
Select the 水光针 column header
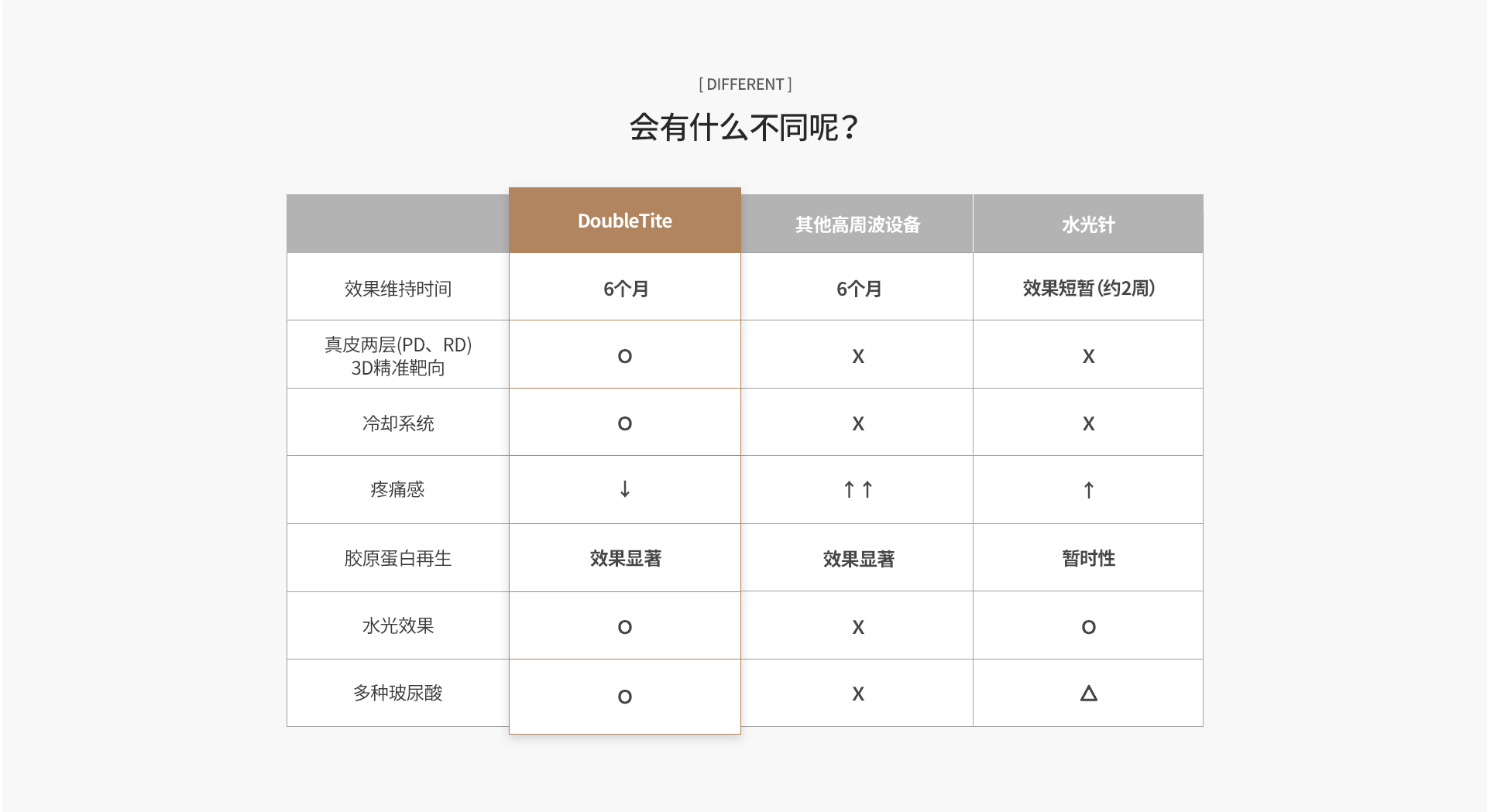coord(1088,224)
